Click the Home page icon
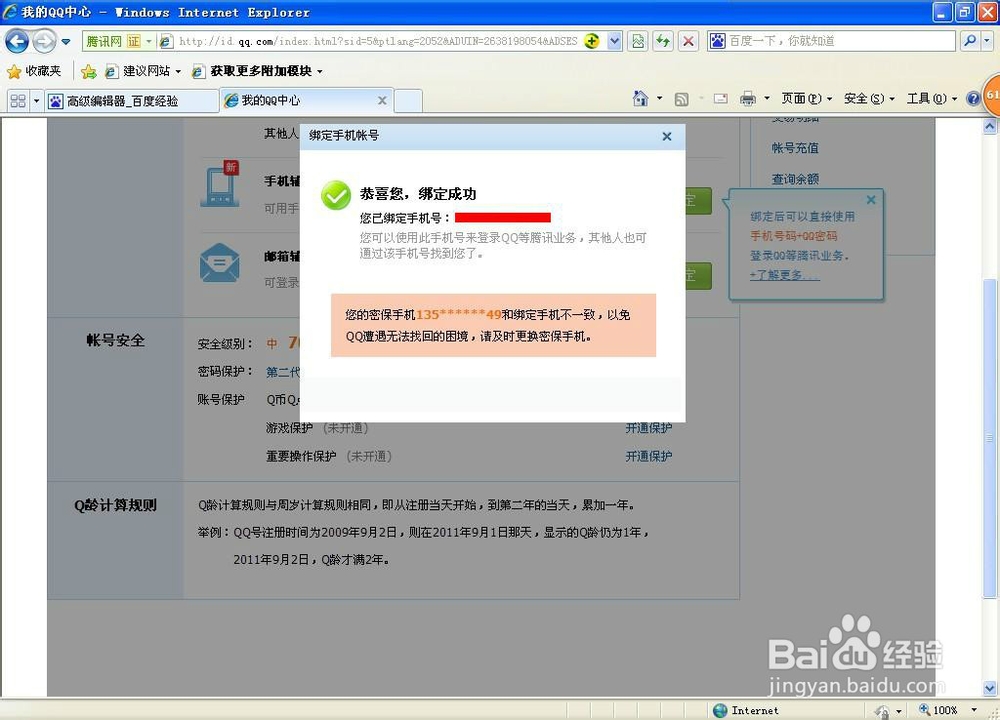1000x720 pixels. click(640, 98)
